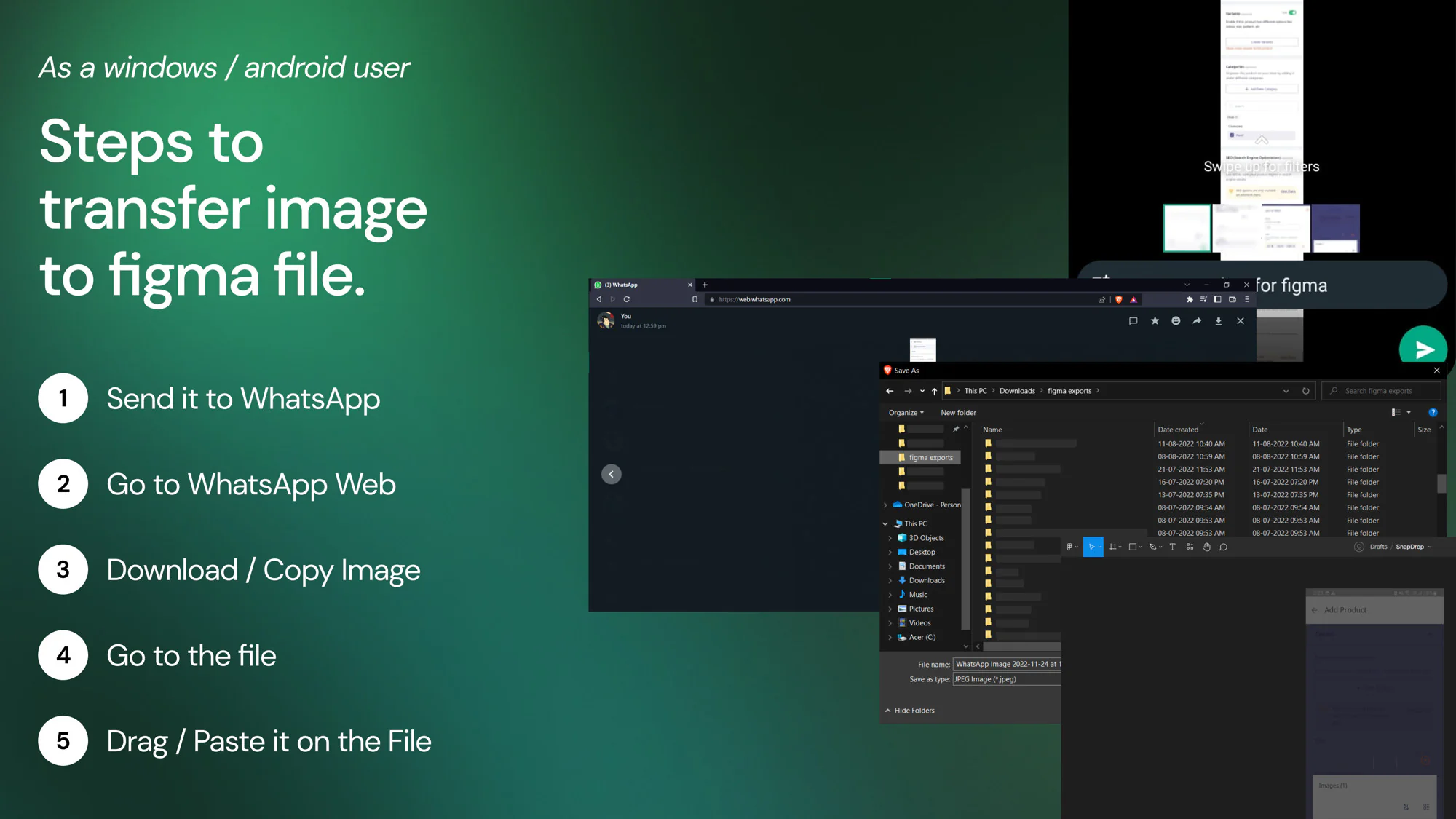Open the SnapDrop file name dropdown
Image resolution: width=1456 pixels, height=819 pixels.
1430,547
